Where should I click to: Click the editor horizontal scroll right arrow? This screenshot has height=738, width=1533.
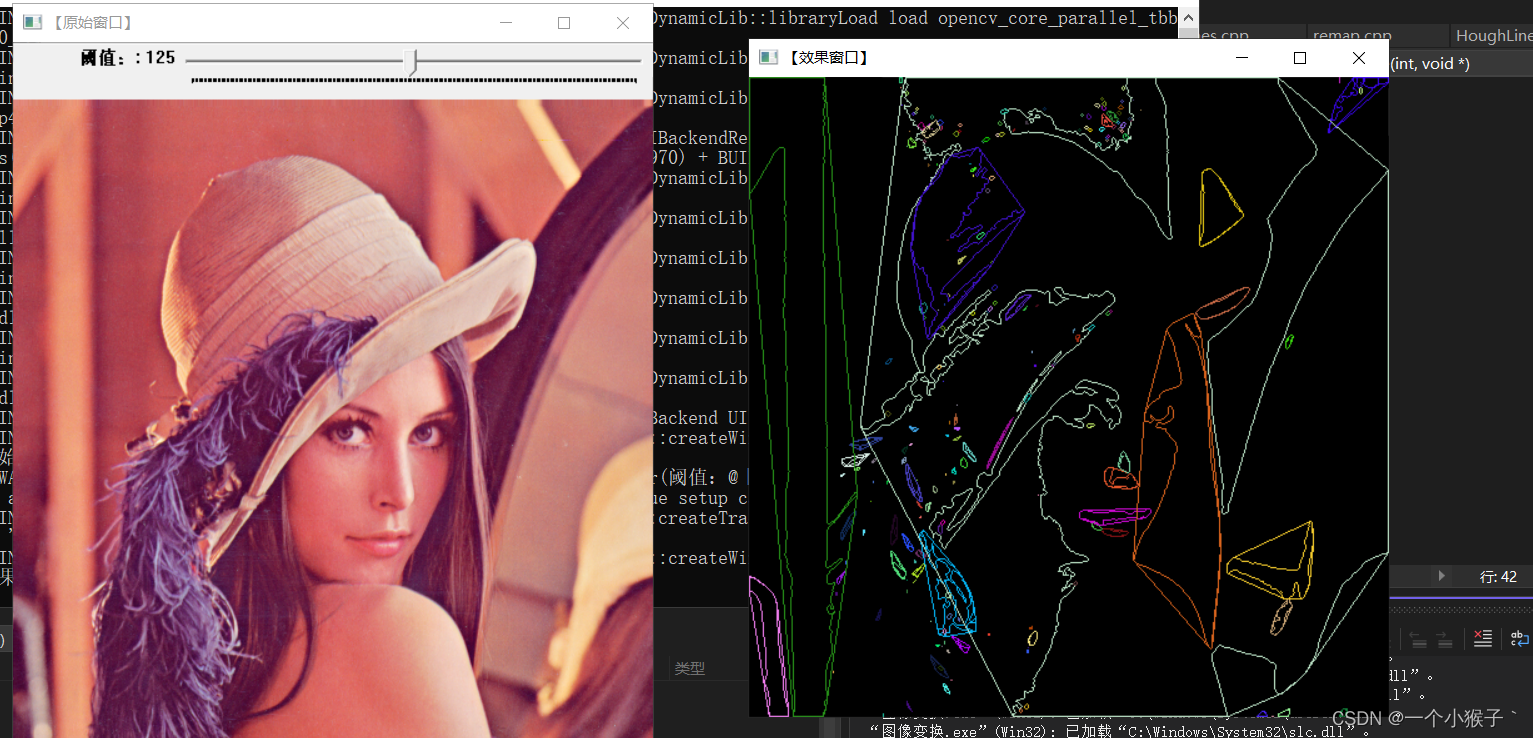pos(1441,576)
